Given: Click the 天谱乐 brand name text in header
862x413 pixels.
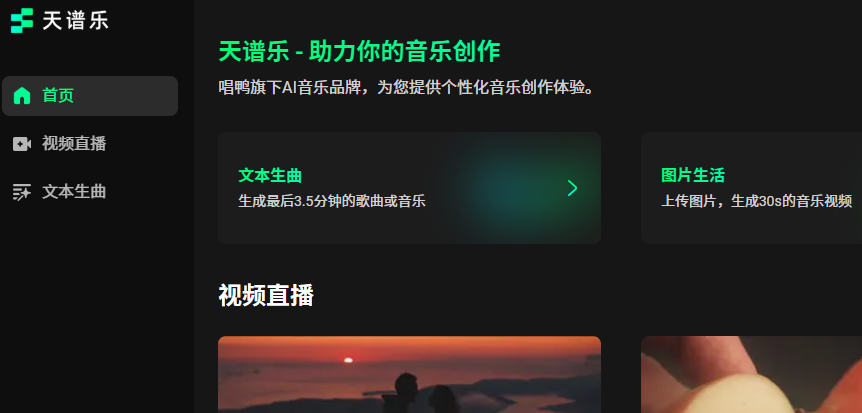Looking at the screenshot, I should pyautogui.click(x=75, y=21).
